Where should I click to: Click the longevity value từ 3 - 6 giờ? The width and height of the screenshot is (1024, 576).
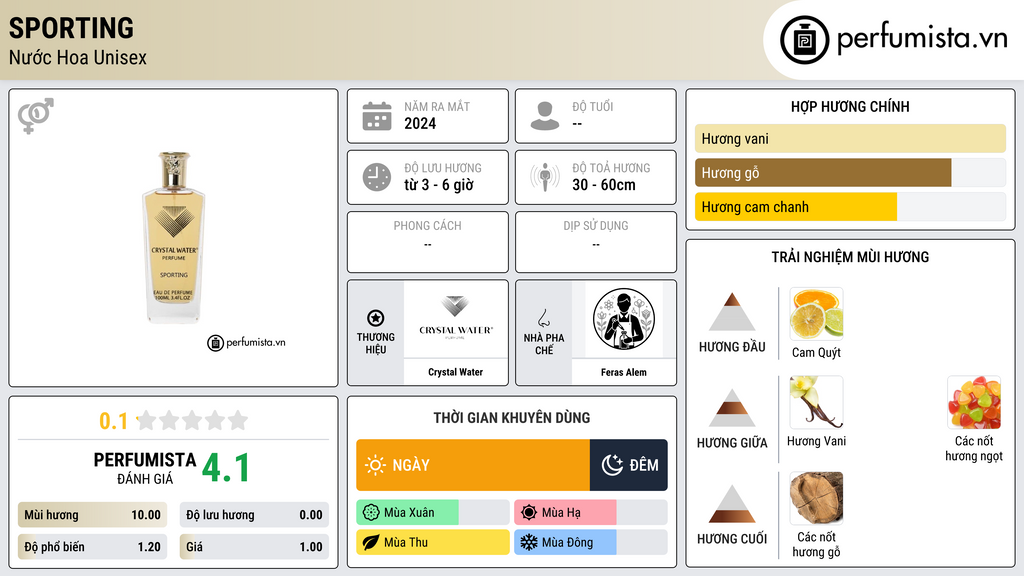pos(438,185)
